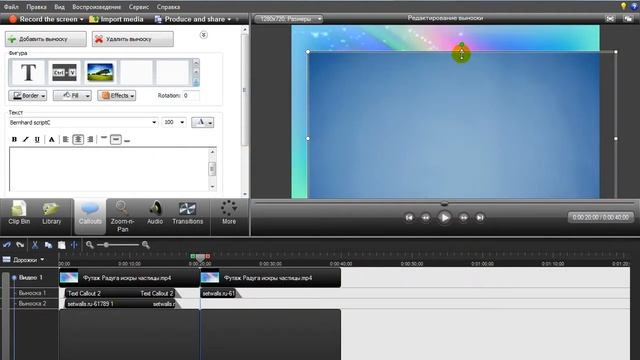640x360 pixels.
Task: Select the Text callout shape
Action: (28, 73)
